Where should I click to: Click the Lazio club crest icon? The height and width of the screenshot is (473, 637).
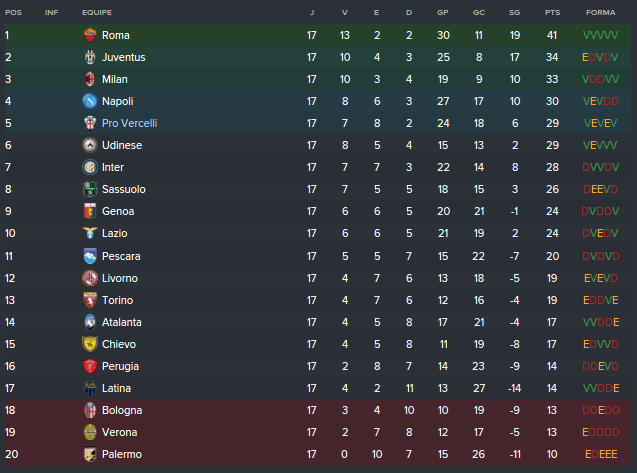click(89, 233)
